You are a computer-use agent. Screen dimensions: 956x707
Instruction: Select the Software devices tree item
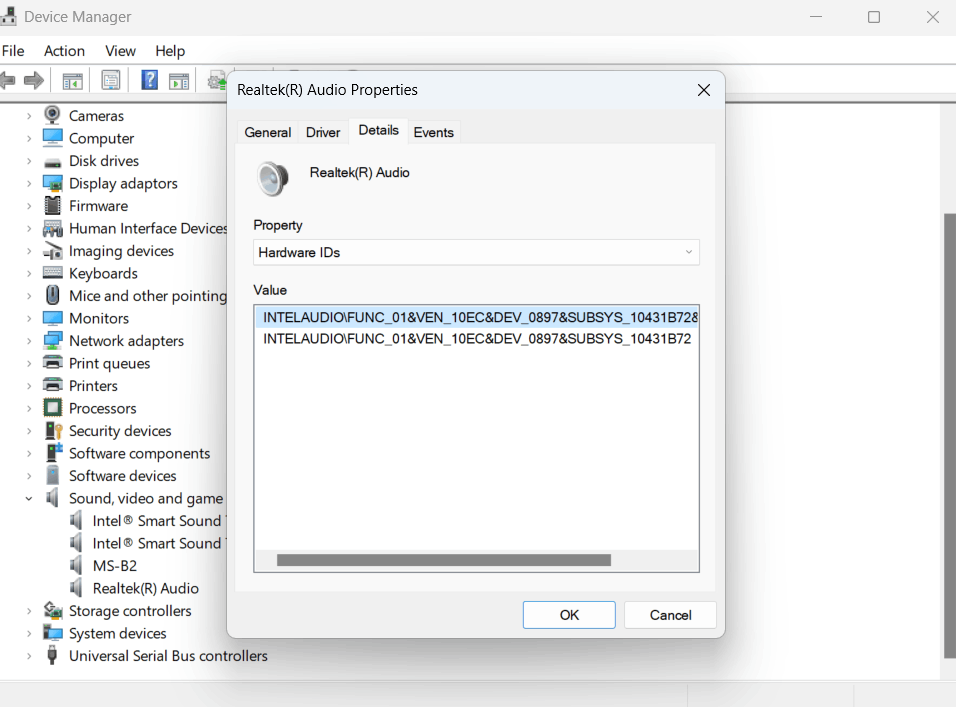123,476
